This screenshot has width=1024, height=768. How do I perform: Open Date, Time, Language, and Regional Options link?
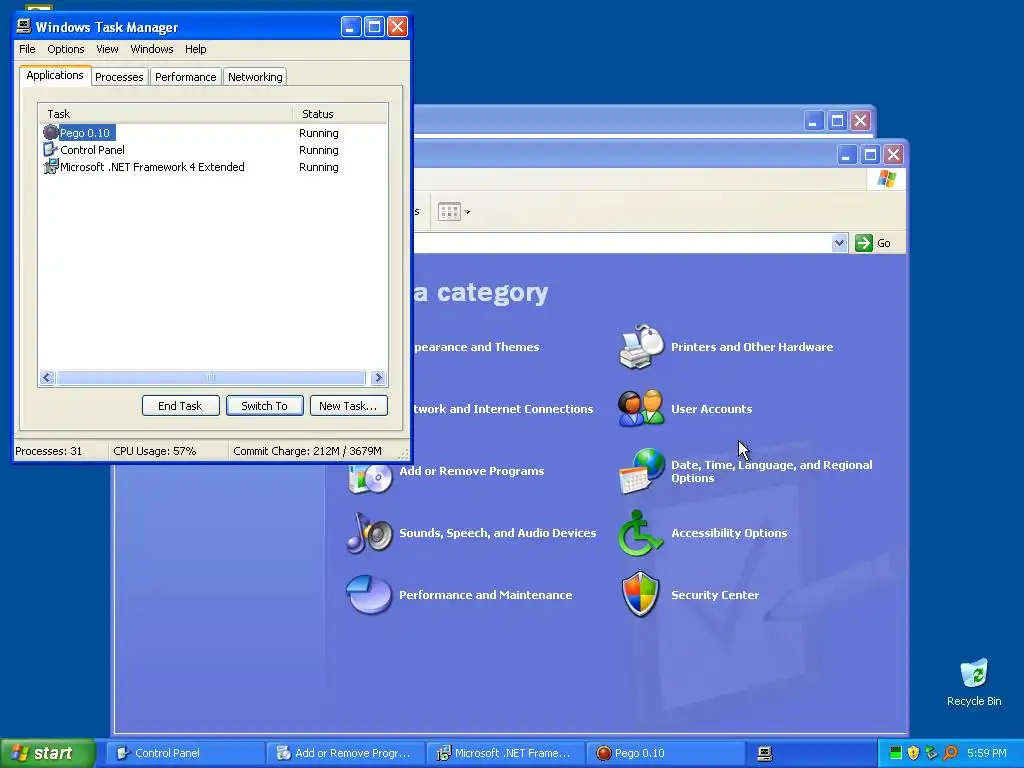771,471
